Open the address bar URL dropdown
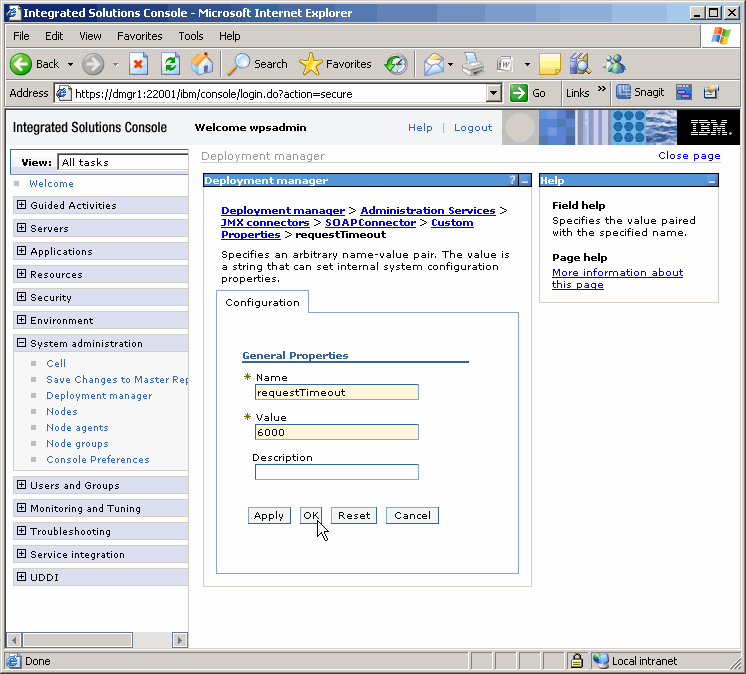 [x=493, y=93]
